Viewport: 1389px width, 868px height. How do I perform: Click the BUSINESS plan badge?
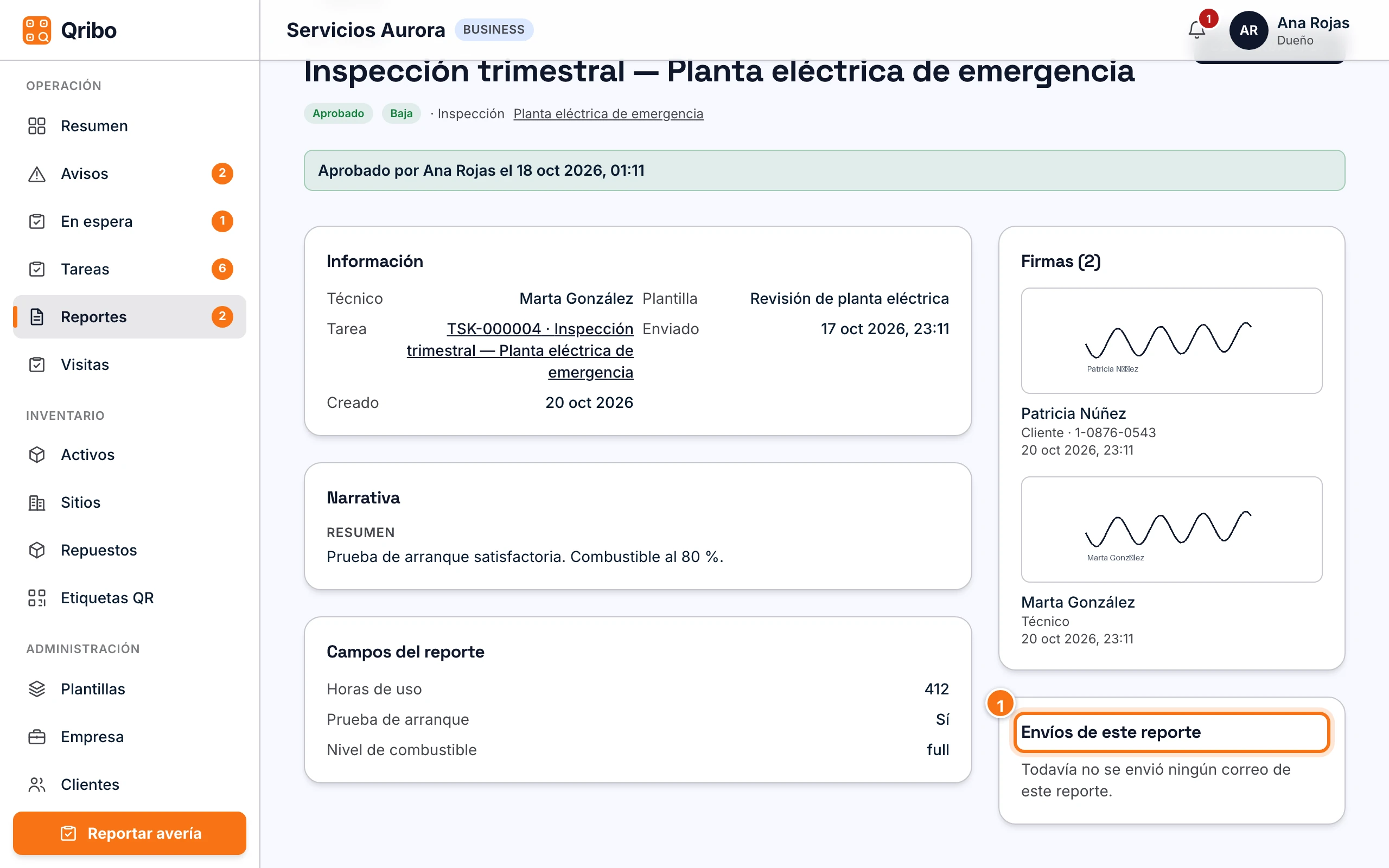pyautogui.click(x=494, y=29)
